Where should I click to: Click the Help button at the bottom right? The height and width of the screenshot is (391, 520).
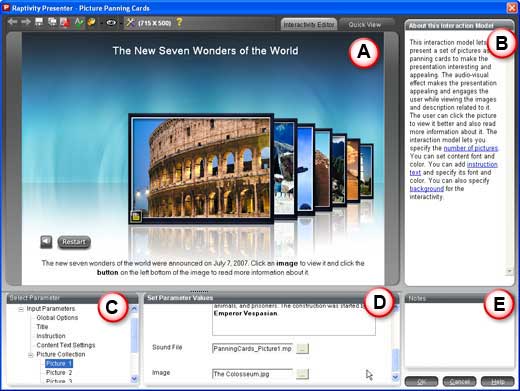[x=498, y=381]
